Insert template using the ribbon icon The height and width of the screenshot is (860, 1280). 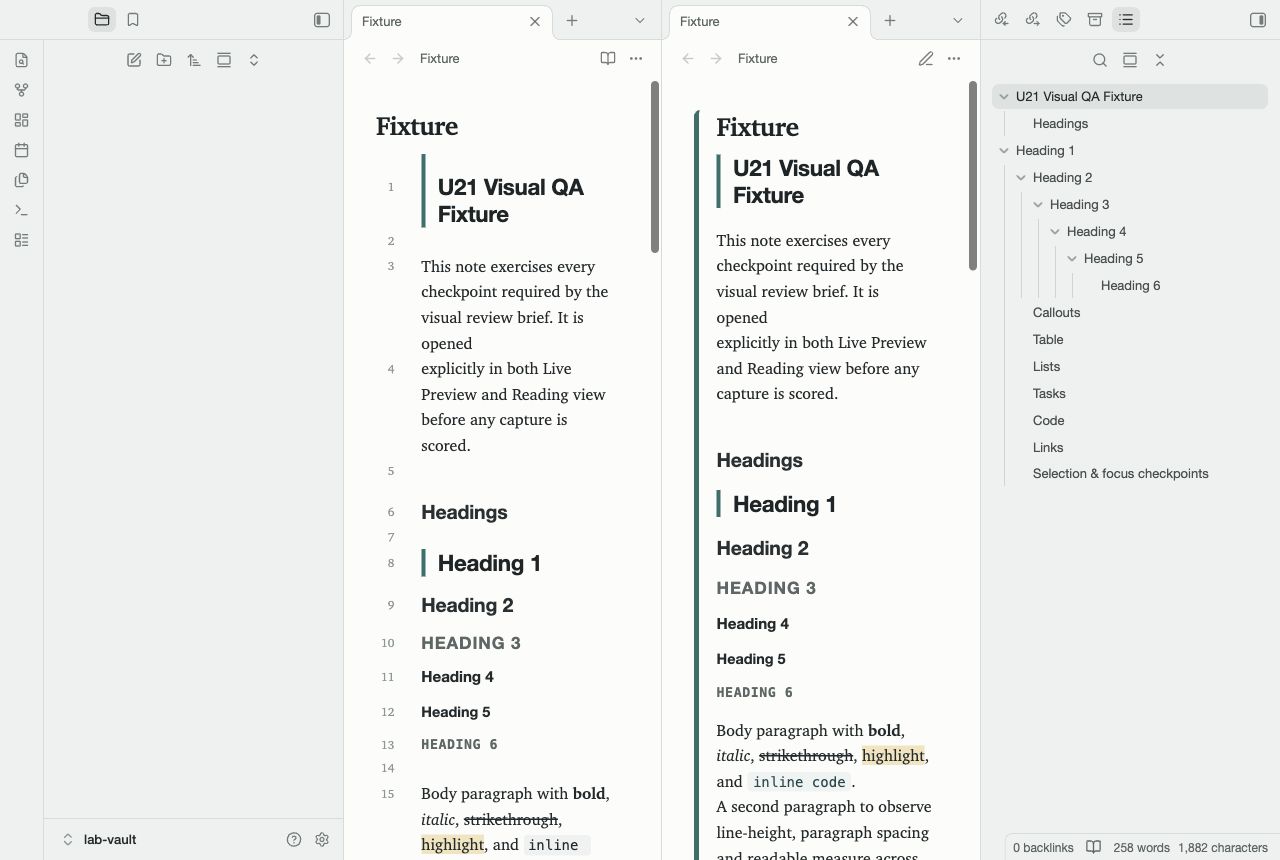[22, 180]
